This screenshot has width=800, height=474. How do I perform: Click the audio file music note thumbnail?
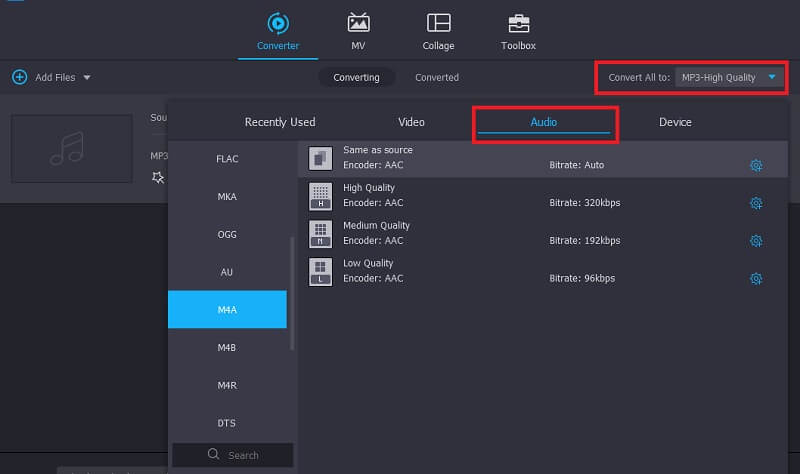(x=71, y=148)
